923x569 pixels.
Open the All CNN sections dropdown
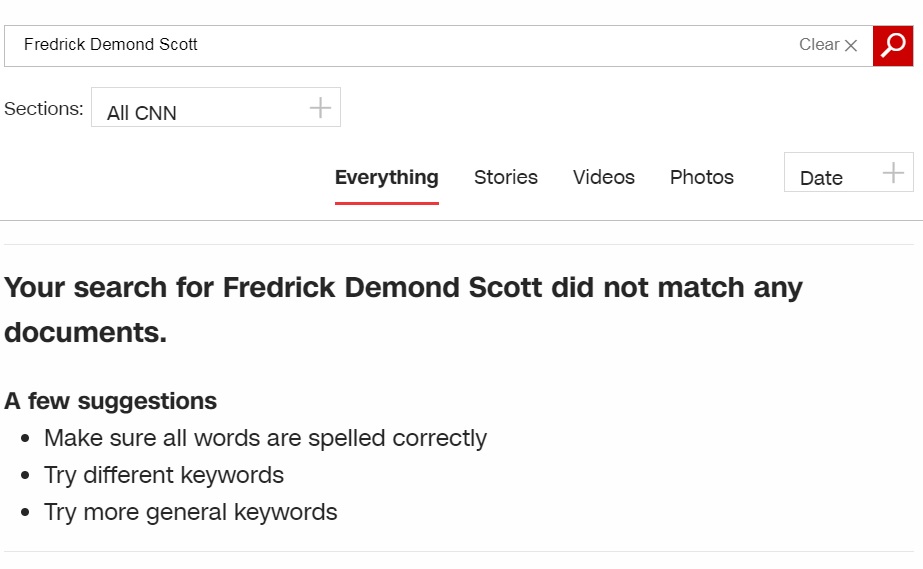pos(216,107)
